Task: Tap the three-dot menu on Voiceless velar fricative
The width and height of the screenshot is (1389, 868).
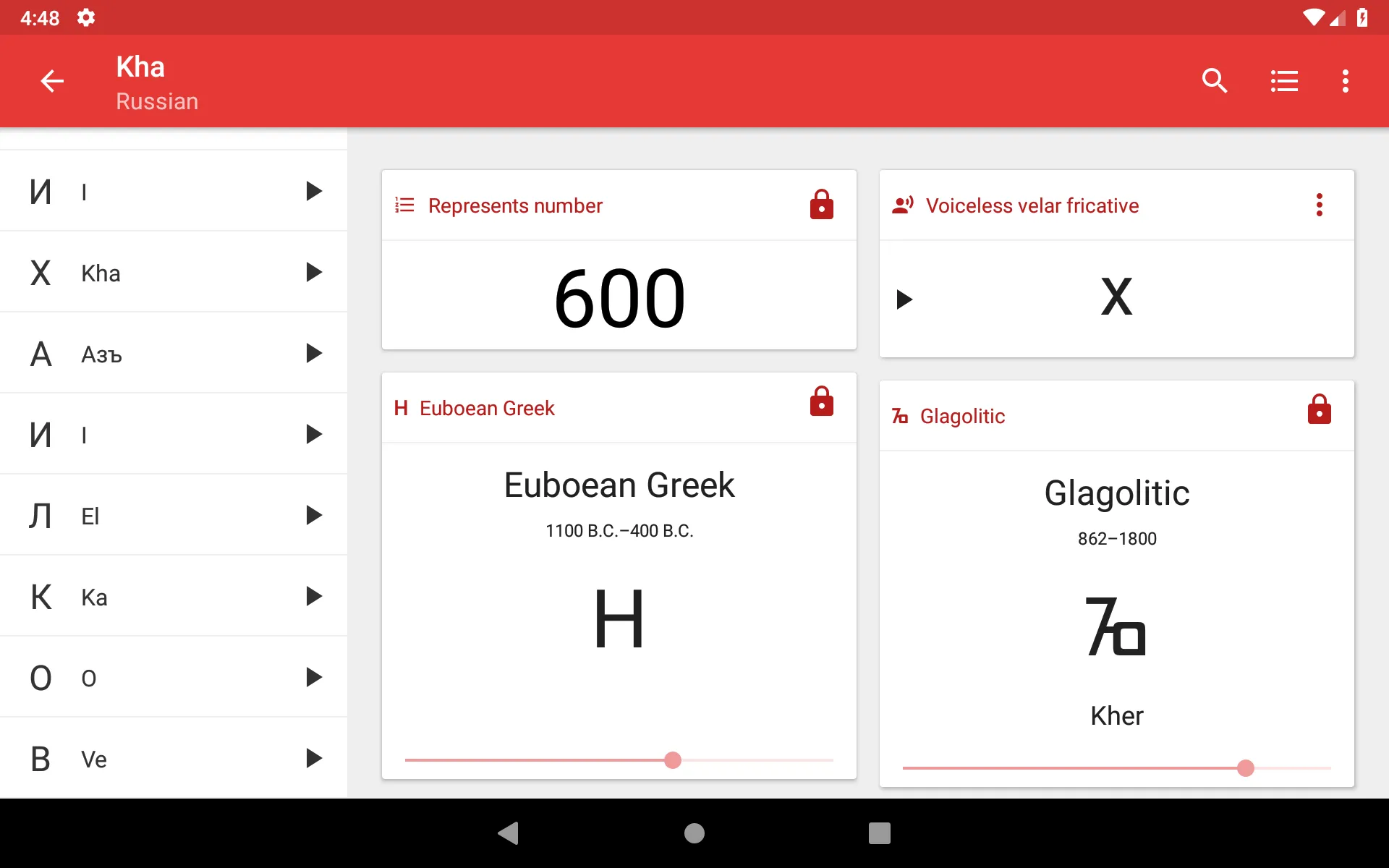Action: [1320, 205]
